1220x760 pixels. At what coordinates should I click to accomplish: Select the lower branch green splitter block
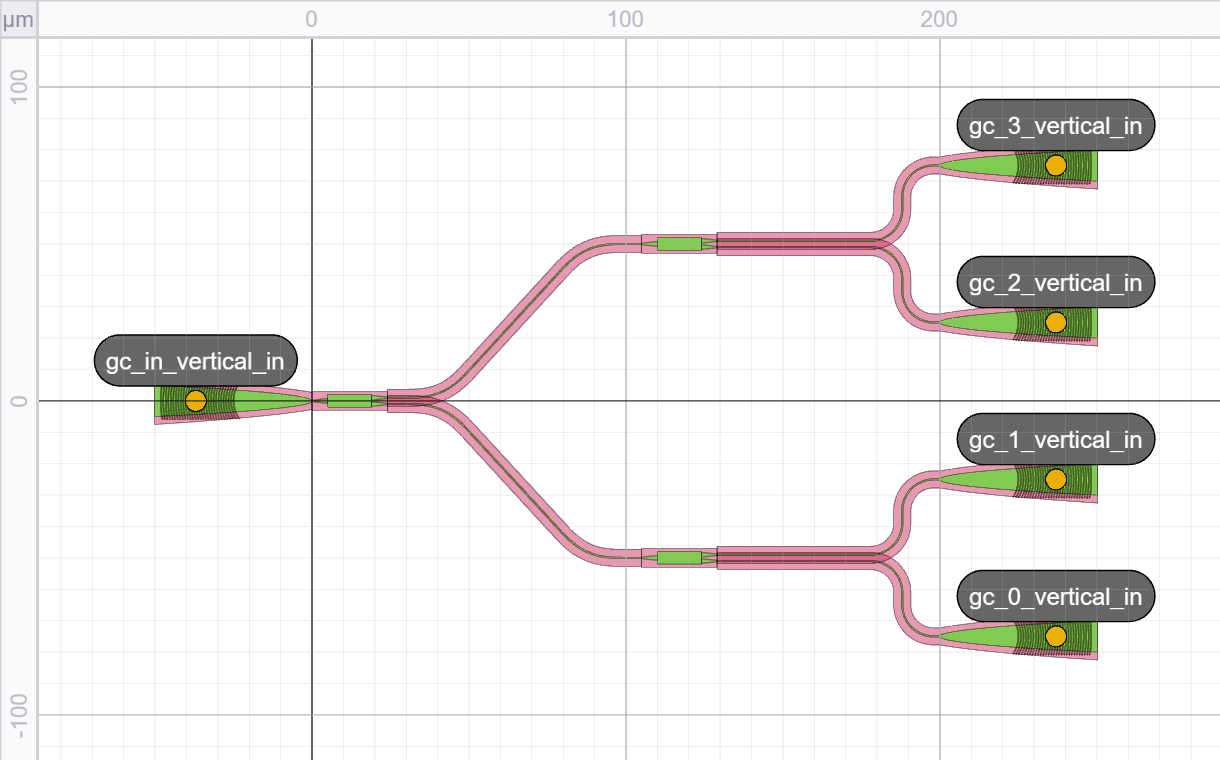click(x=679, y=558)
